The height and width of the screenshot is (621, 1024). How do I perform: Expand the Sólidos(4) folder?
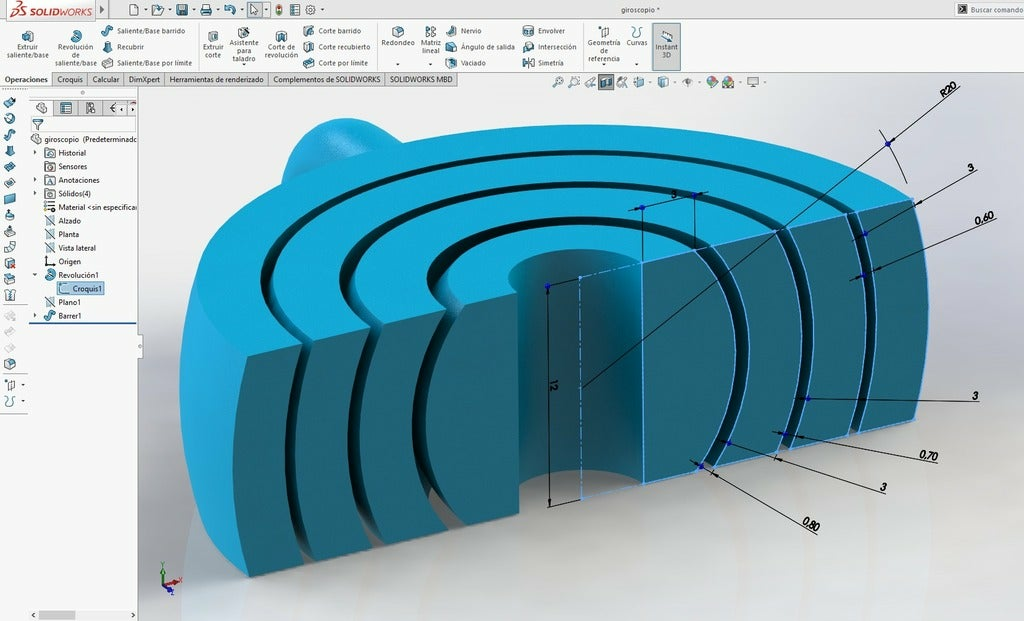click(35, 193)
